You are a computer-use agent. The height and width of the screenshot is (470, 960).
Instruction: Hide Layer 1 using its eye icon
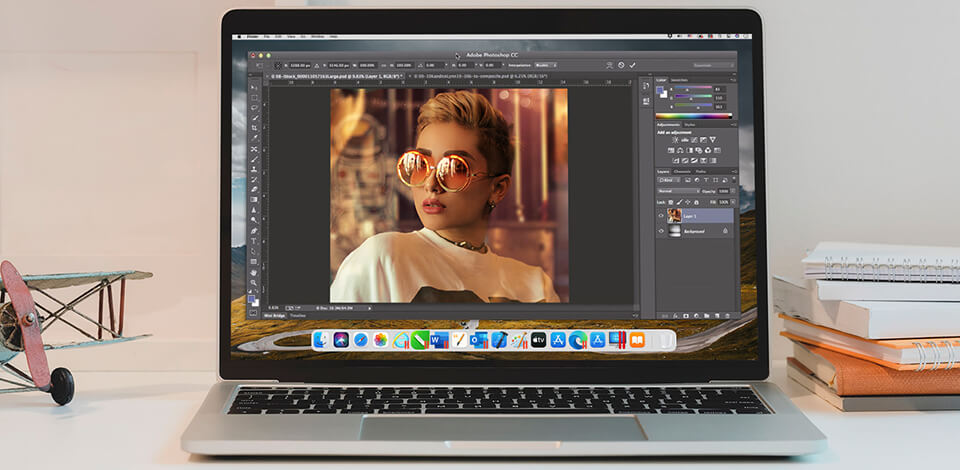[x=661, y=215]
